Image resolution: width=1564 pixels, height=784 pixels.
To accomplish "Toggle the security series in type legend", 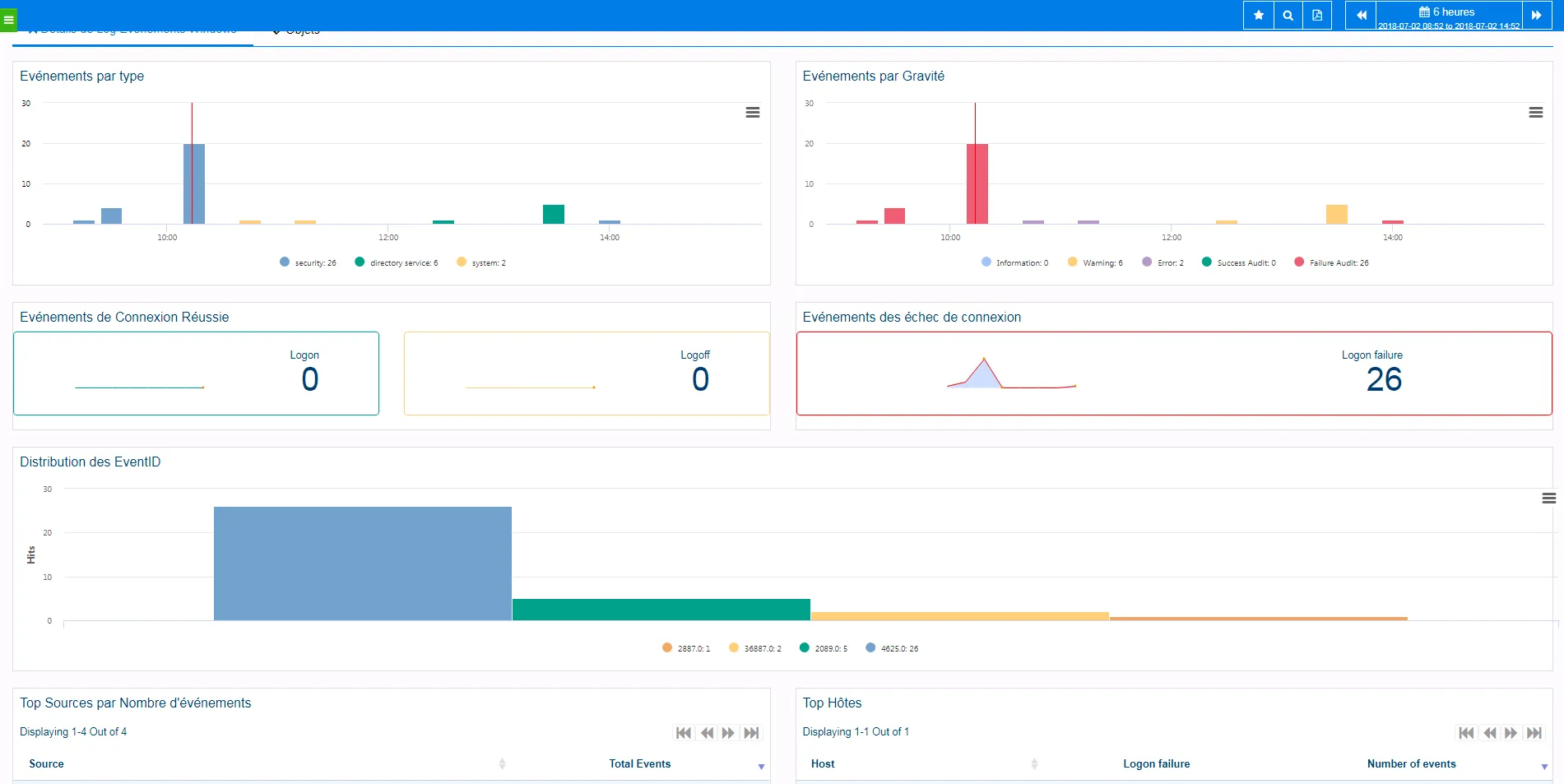I will click(309, 263).
